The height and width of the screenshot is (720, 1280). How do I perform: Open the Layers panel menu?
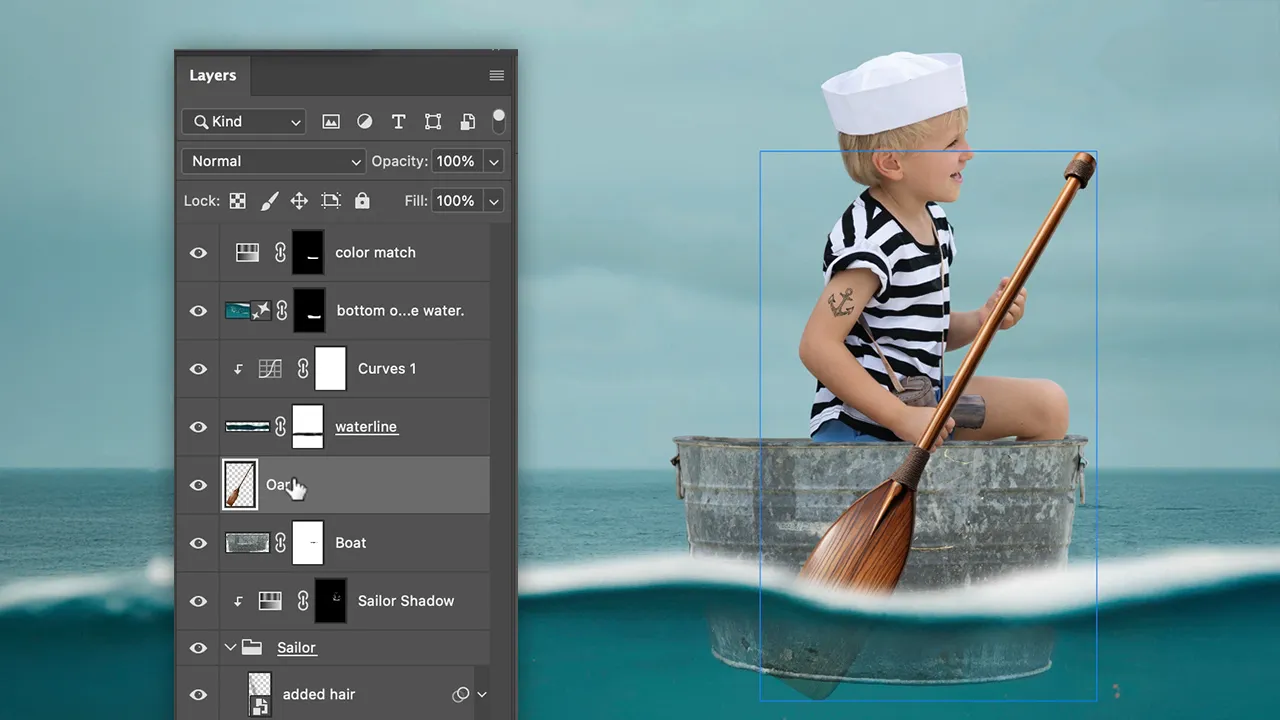click(497, 76)
